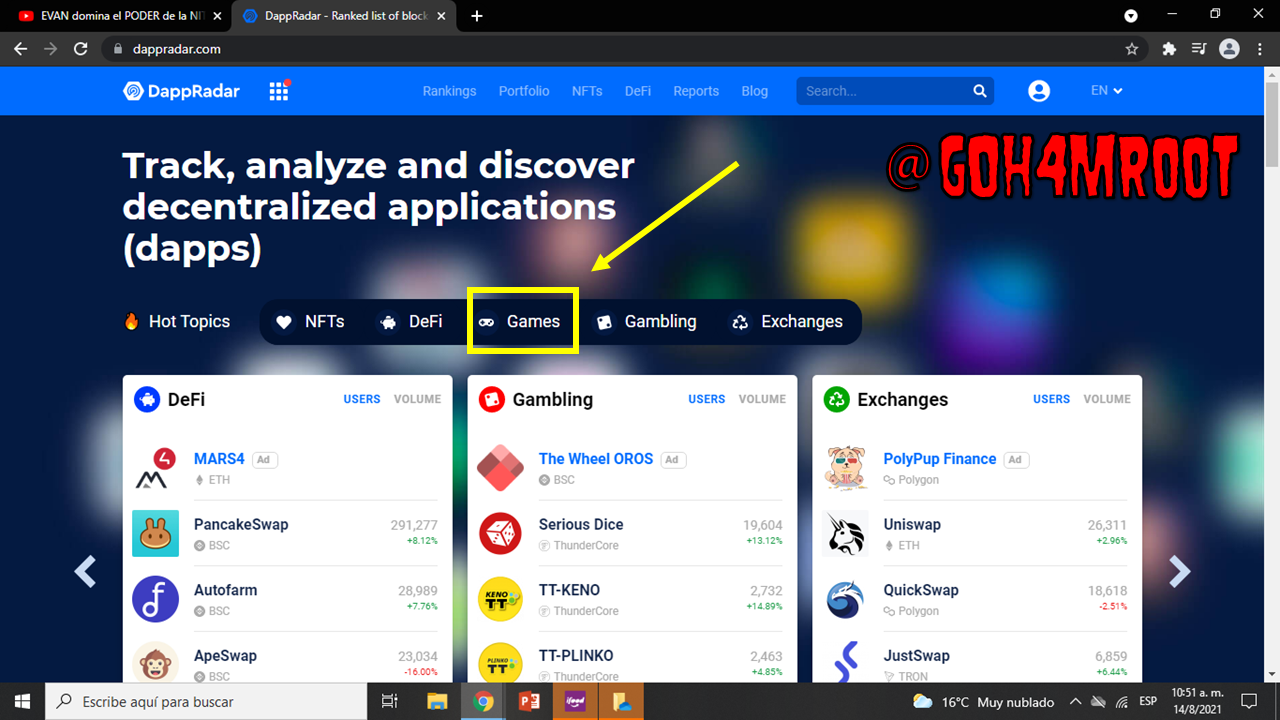
Task: Open the user account icon
Action: click(x=1039, y=91)
